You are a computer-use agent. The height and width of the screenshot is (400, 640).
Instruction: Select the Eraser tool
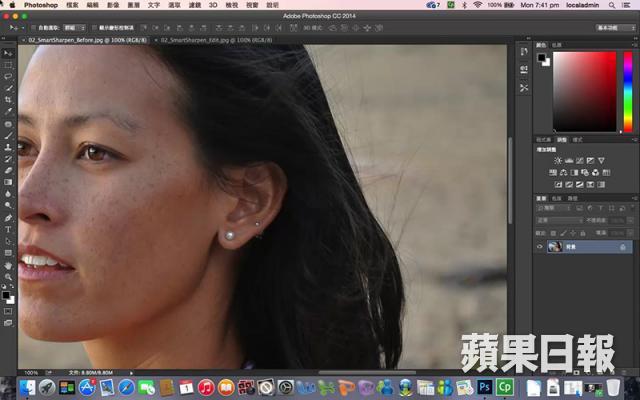pos(8,171)
